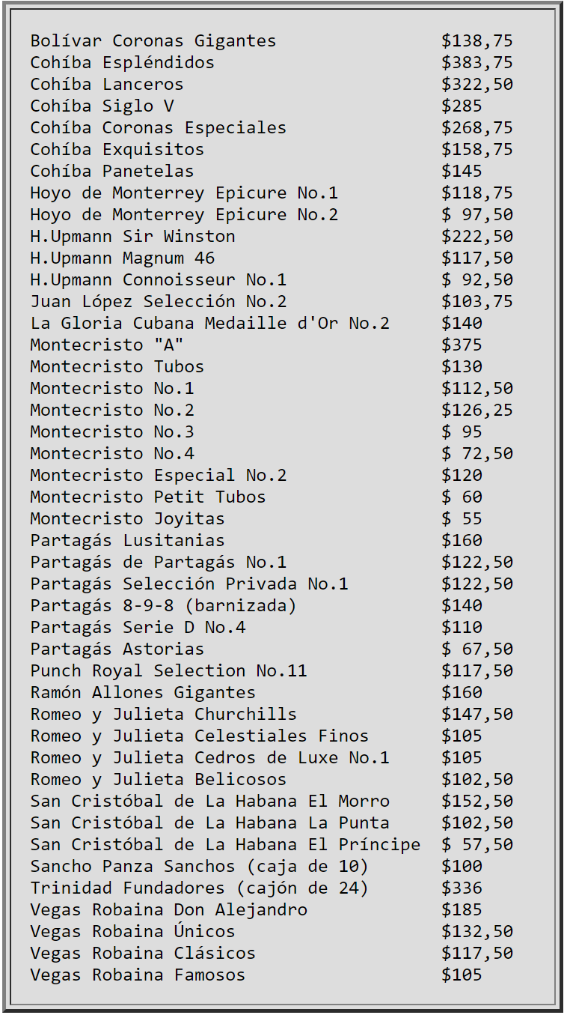Screen dimensions: 573x1024
Task: Click Romeo y Julieta Churchills
Action: [x=163, y=714]
